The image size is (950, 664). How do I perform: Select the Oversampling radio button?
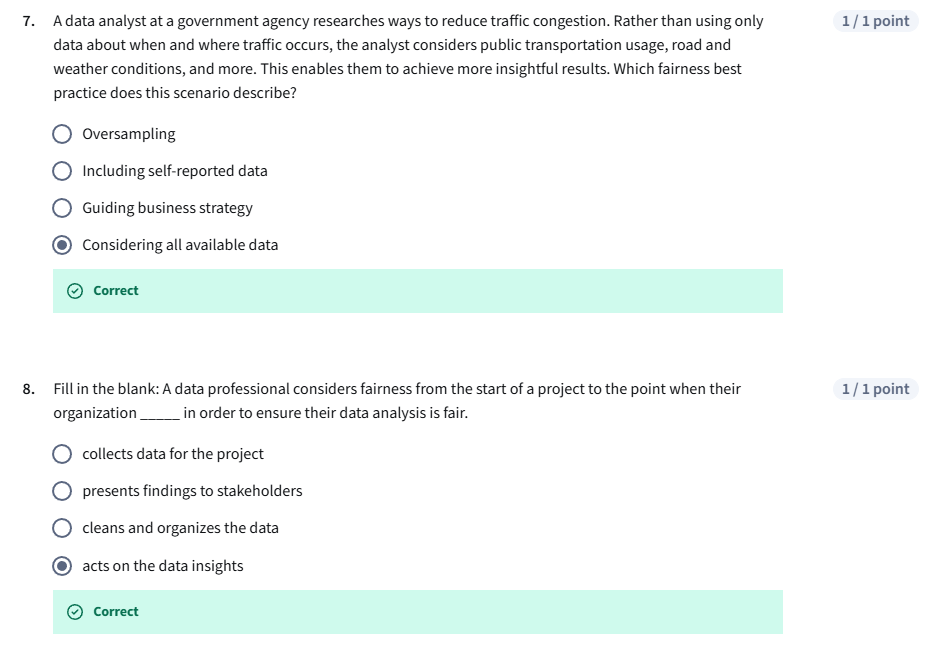click(62, 134)
